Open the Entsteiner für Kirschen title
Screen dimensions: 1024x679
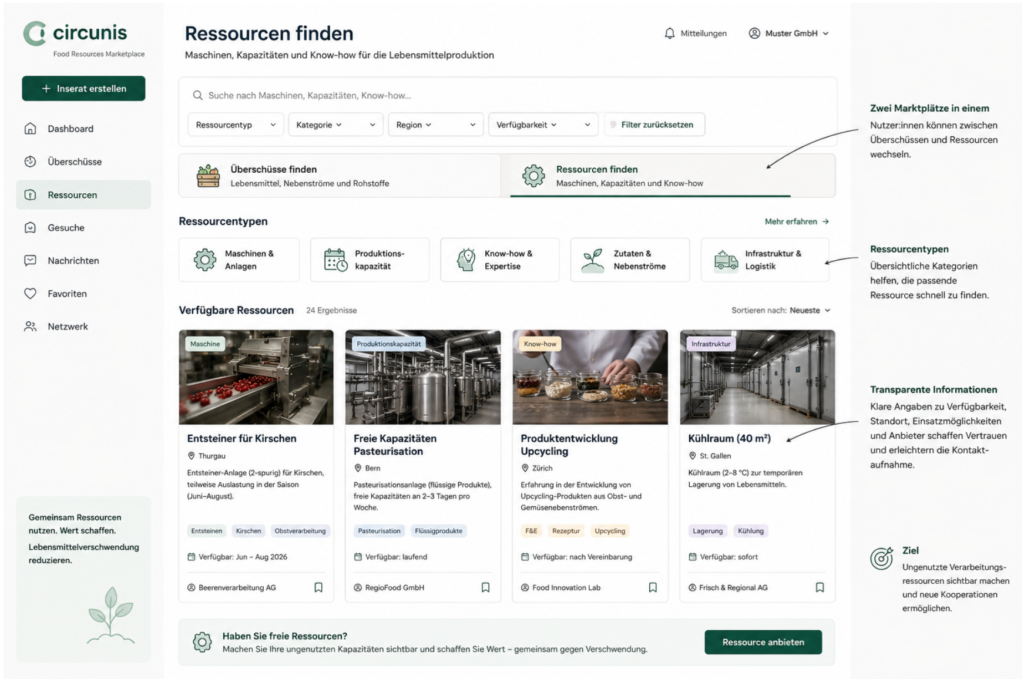pyautogui.click(x=242, y=439)
